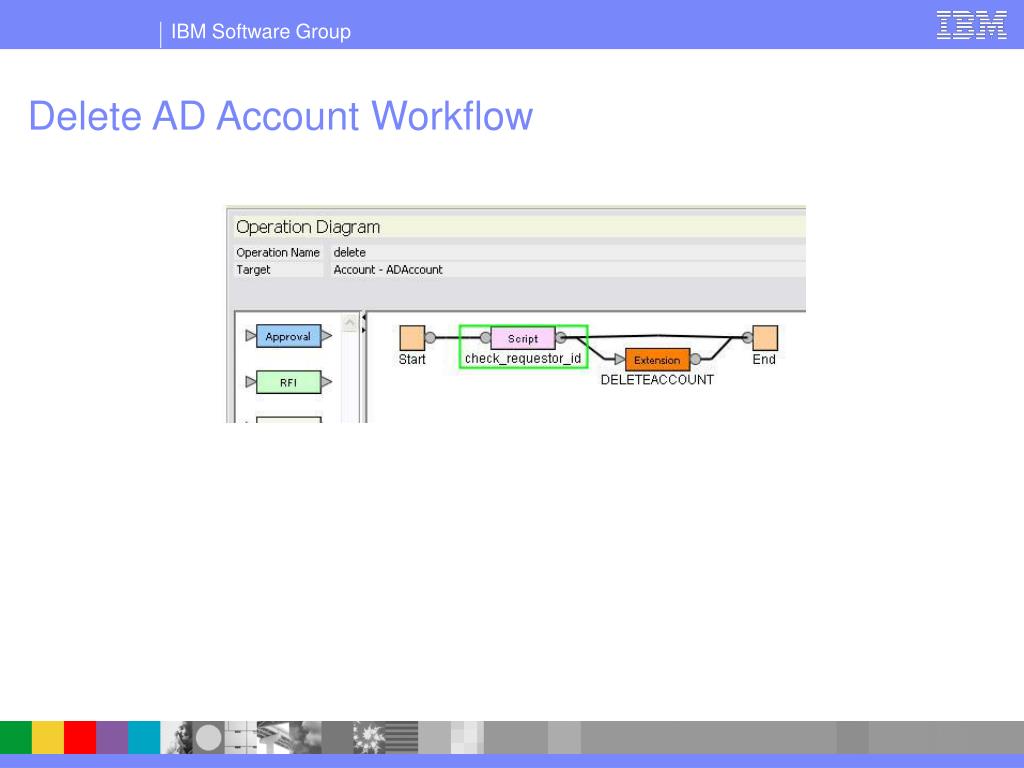
Task: Select the Script node check_requestor_id
Action: [x=522, y=338]
